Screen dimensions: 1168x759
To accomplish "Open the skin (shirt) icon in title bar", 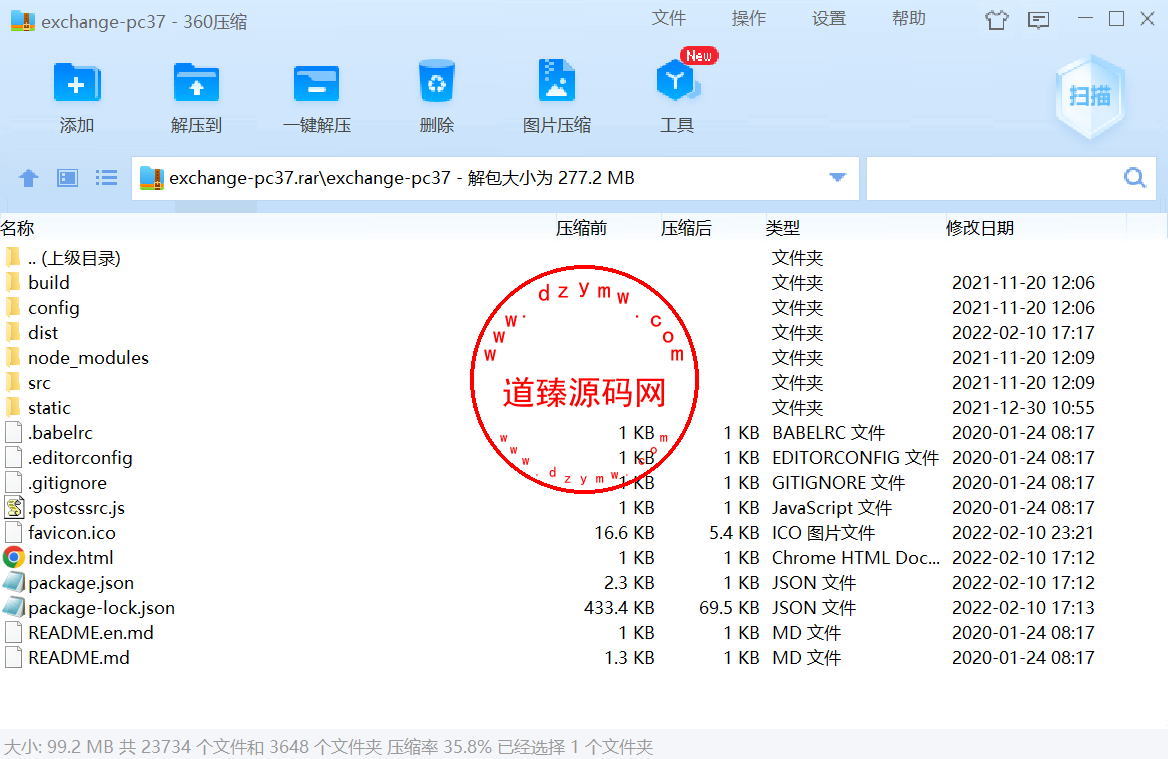I will coord(996,20).
